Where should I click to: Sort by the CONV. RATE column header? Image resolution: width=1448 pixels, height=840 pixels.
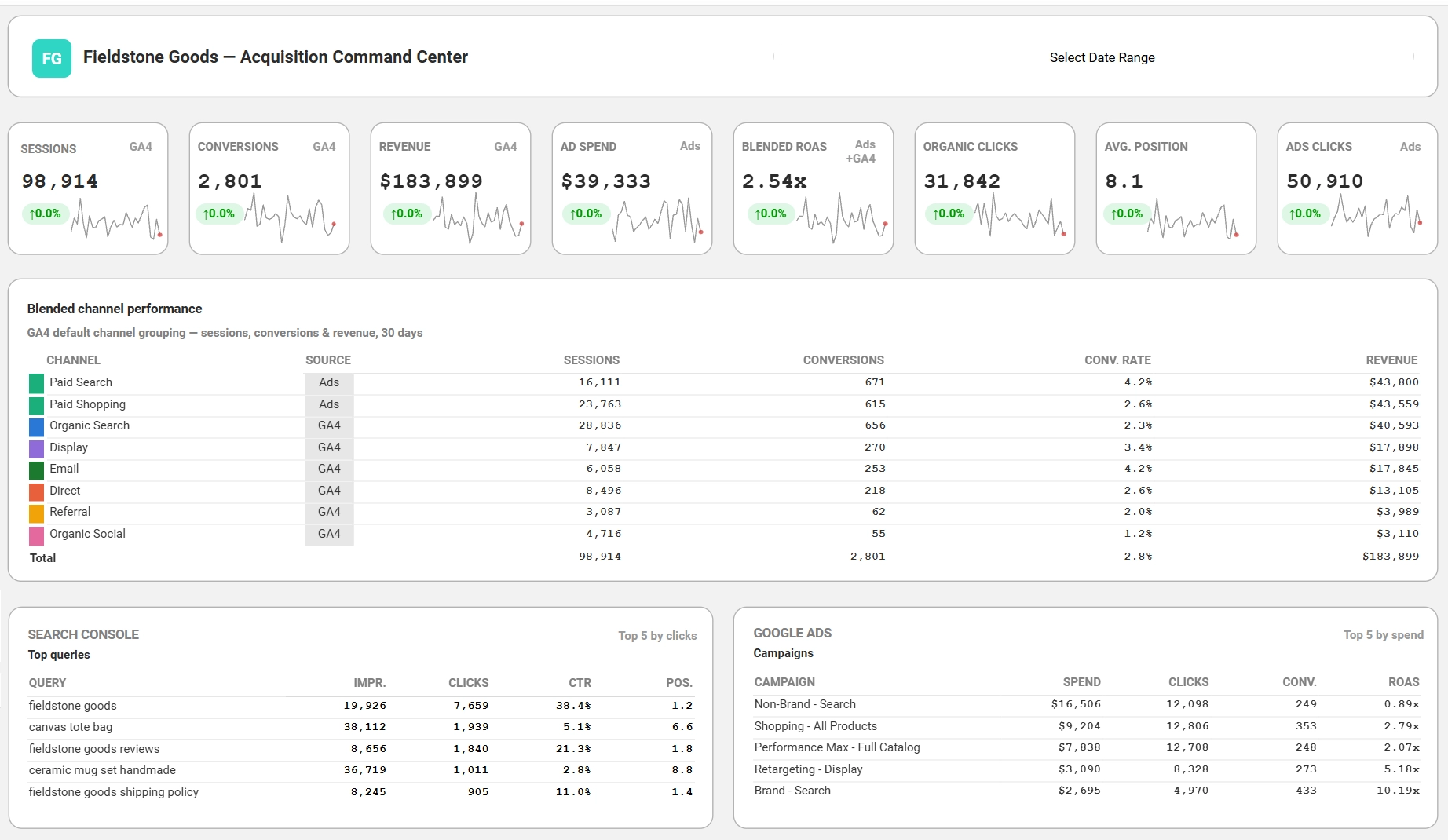pos(1117,360)
